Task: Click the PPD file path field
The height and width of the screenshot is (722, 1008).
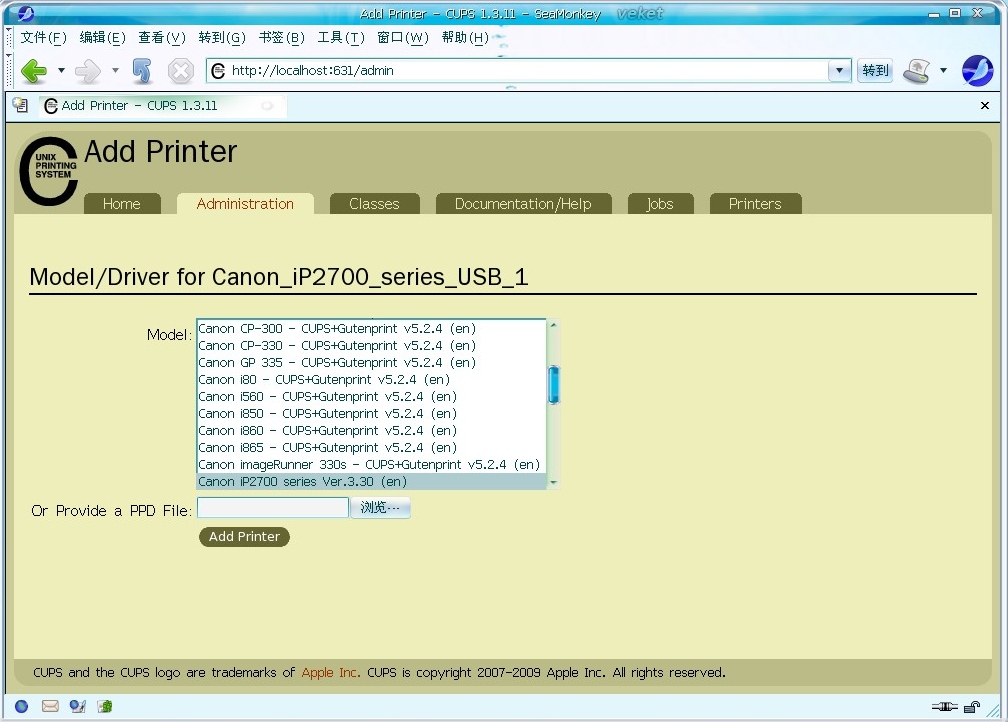Action: pyautogui.click(x=273, y=508)
